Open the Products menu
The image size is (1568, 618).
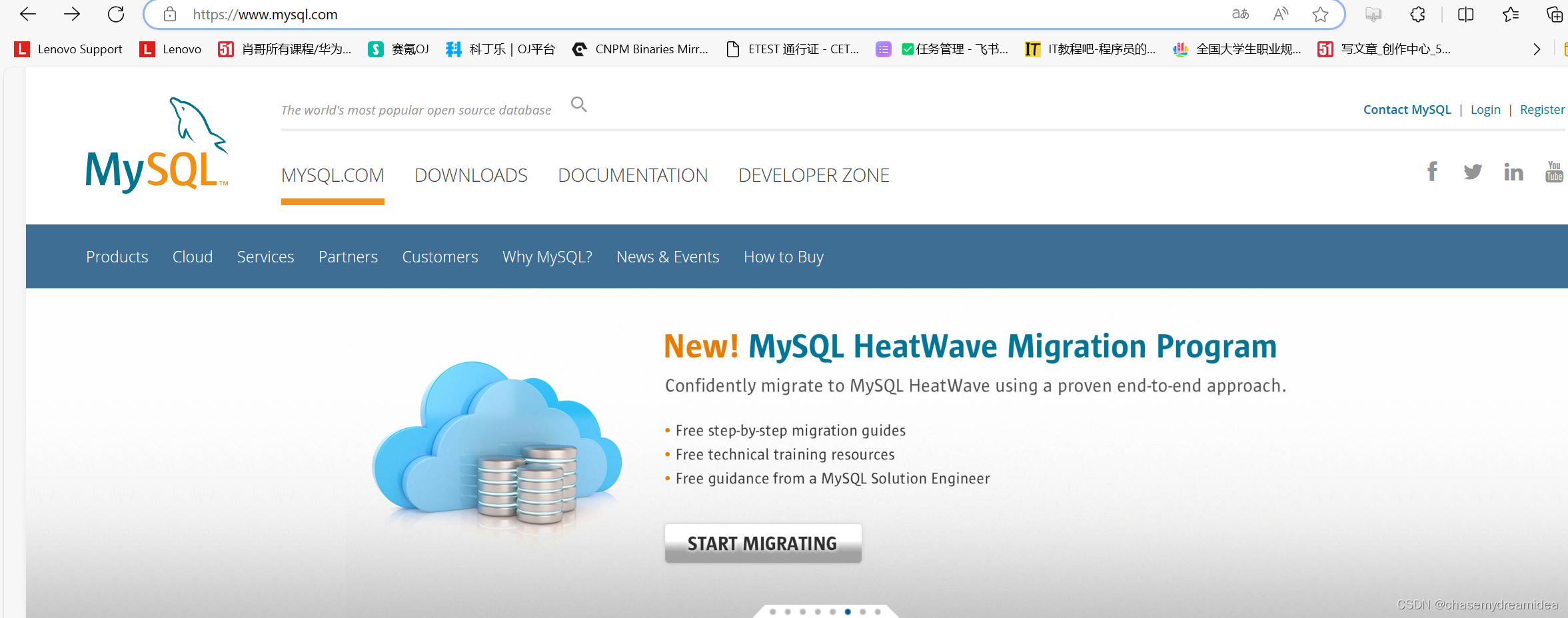click(x=117, y=257)
